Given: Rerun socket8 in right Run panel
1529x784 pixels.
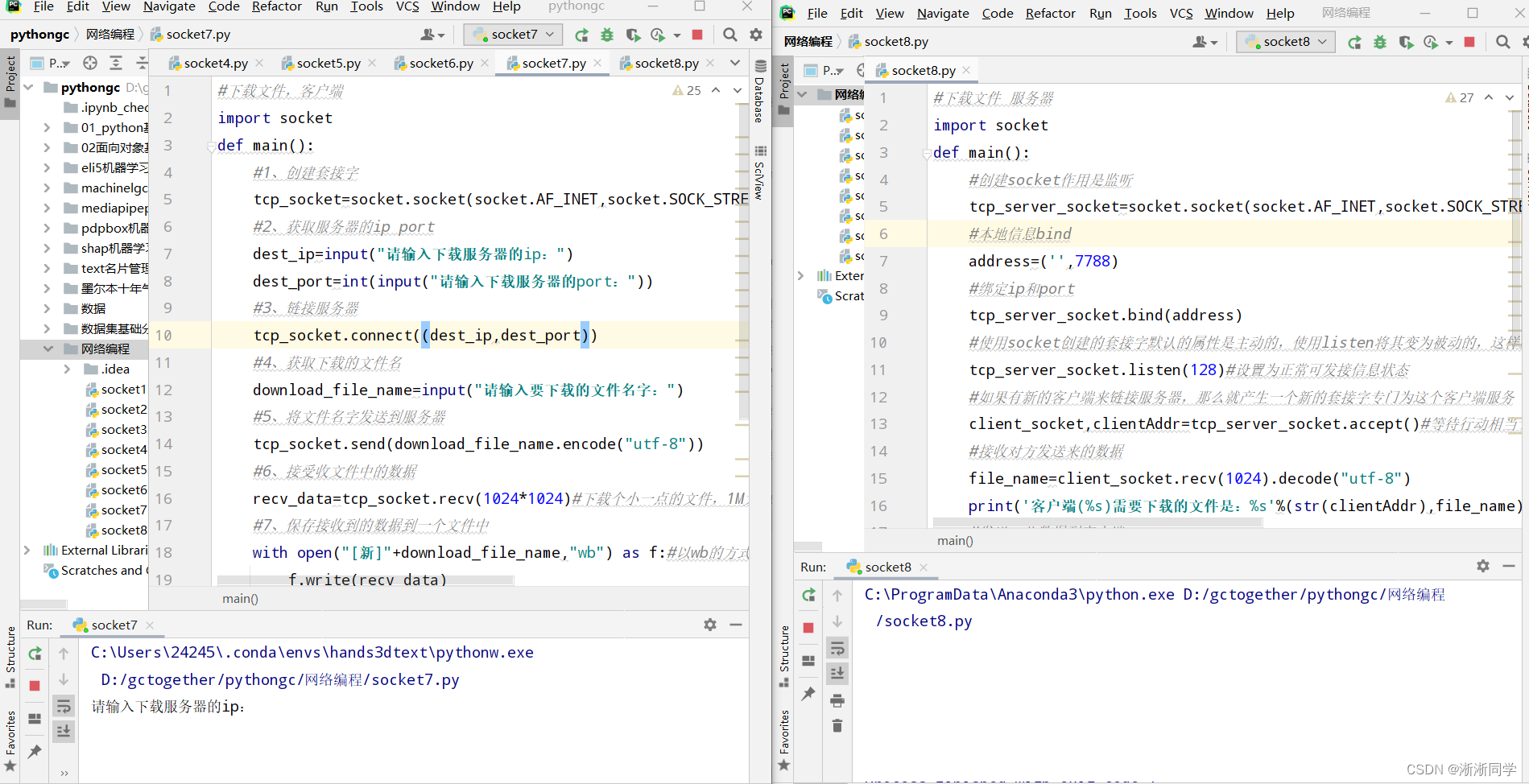Looking at the screenshot, I should click(x=808, y=595).
